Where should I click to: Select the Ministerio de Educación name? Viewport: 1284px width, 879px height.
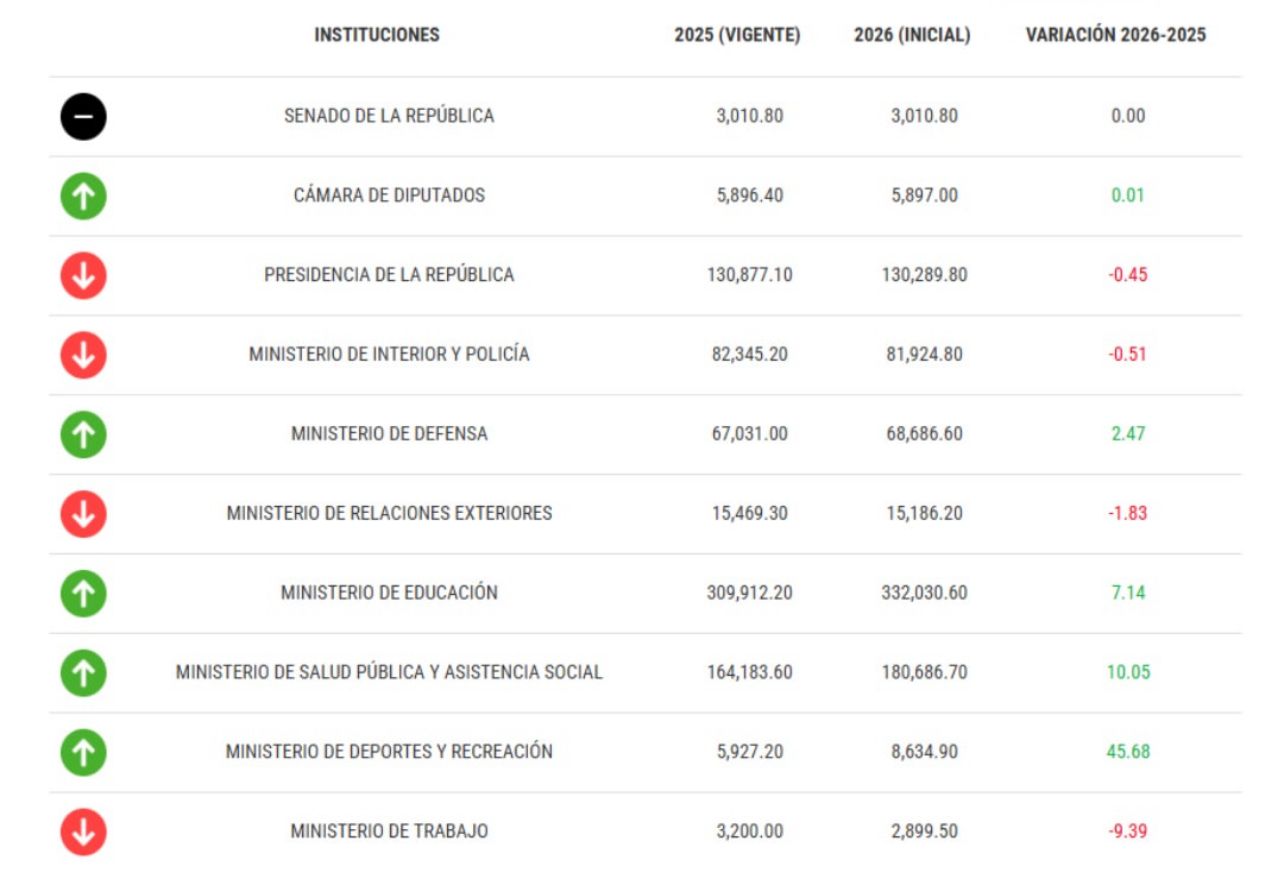tap(389, 593)
